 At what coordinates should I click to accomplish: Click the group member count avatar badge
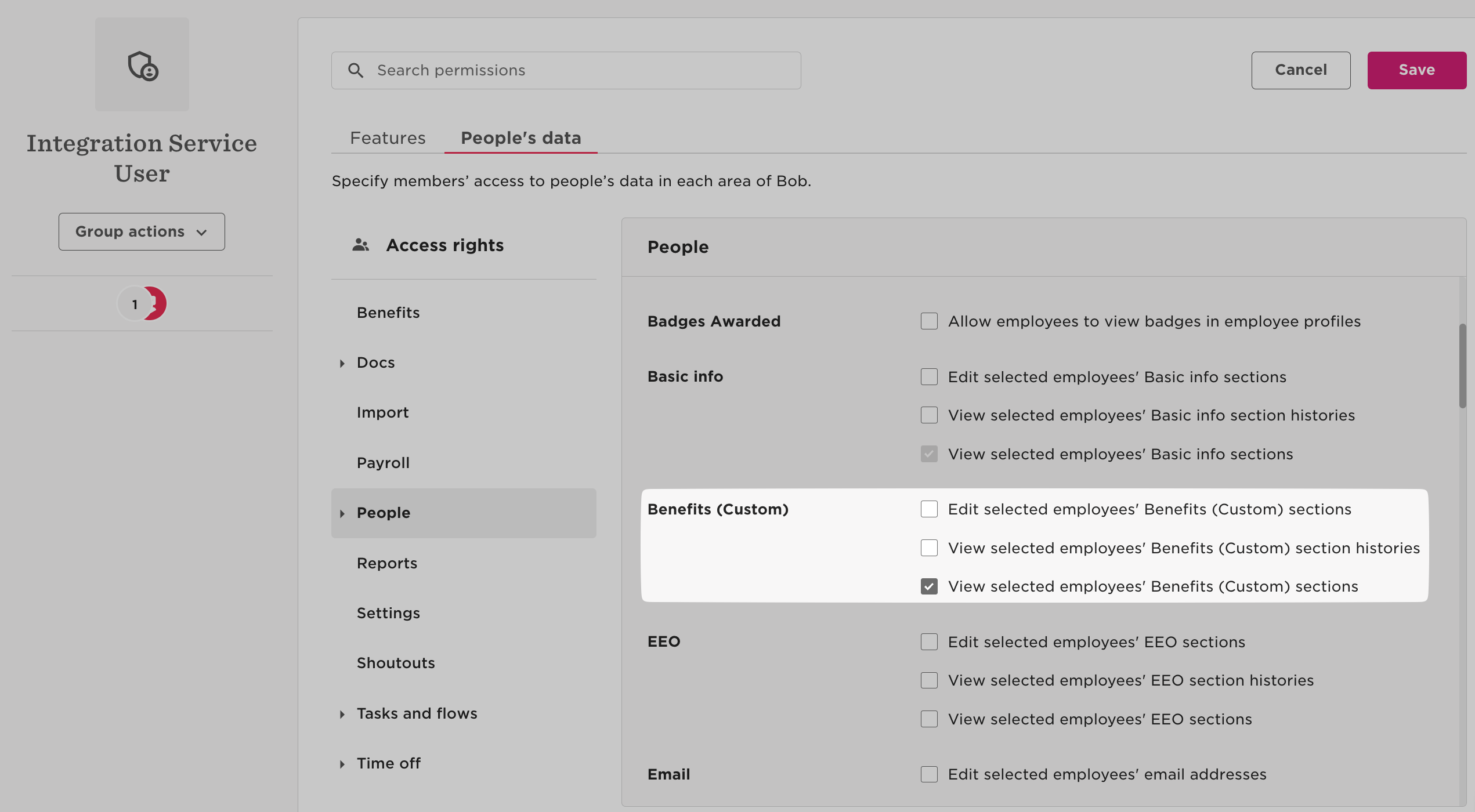point(134,304)
